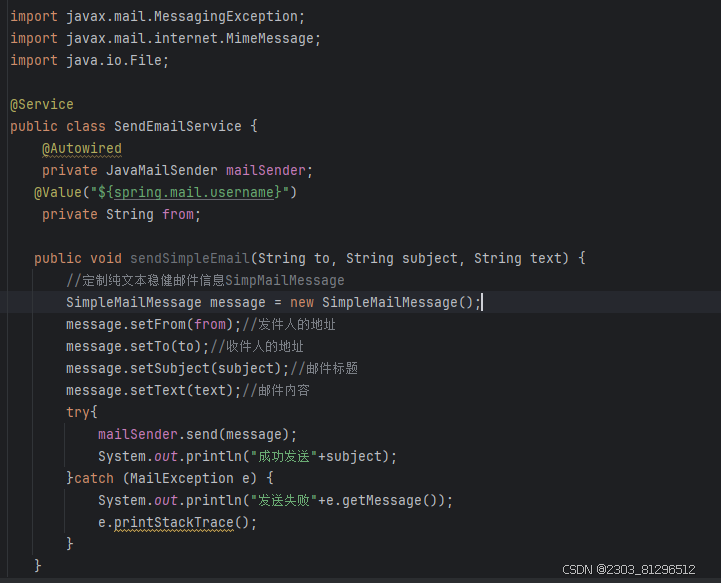Click the 'String subject' parameter
This screenshot has height=583, width=721.
point(402,258)
